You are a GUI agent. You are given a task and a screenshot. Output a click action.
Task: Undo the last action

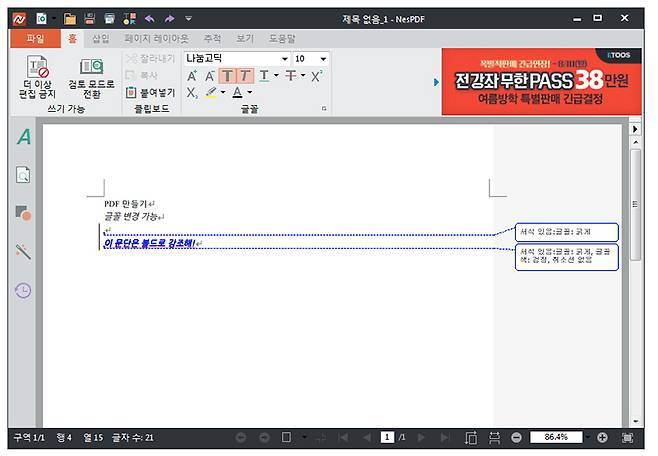[149, 18]
